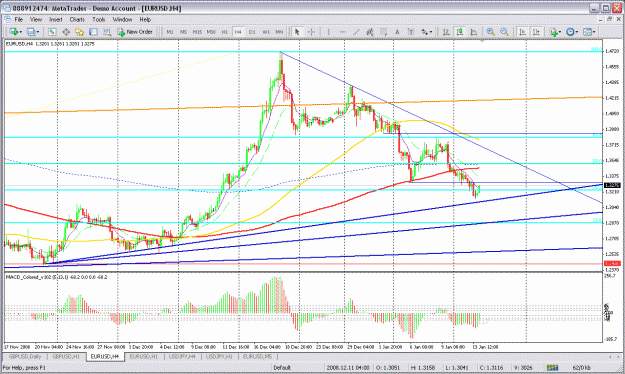Viewport: 625px width, 374px height.
Task: Switch to the USDJPY,H4 chart tab
Action: (182, 356)
